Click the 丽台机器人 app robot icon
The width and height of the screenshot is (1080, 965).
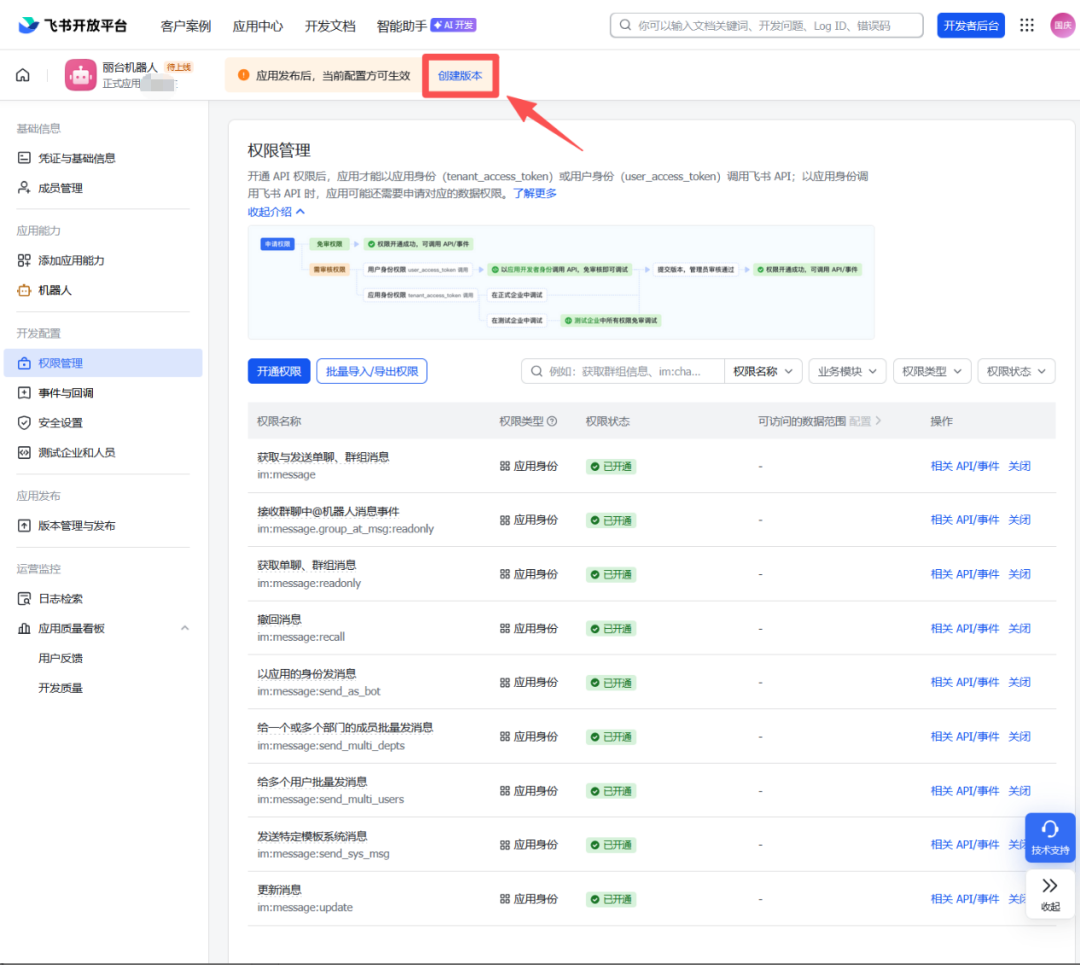click(x=80, y=75)
